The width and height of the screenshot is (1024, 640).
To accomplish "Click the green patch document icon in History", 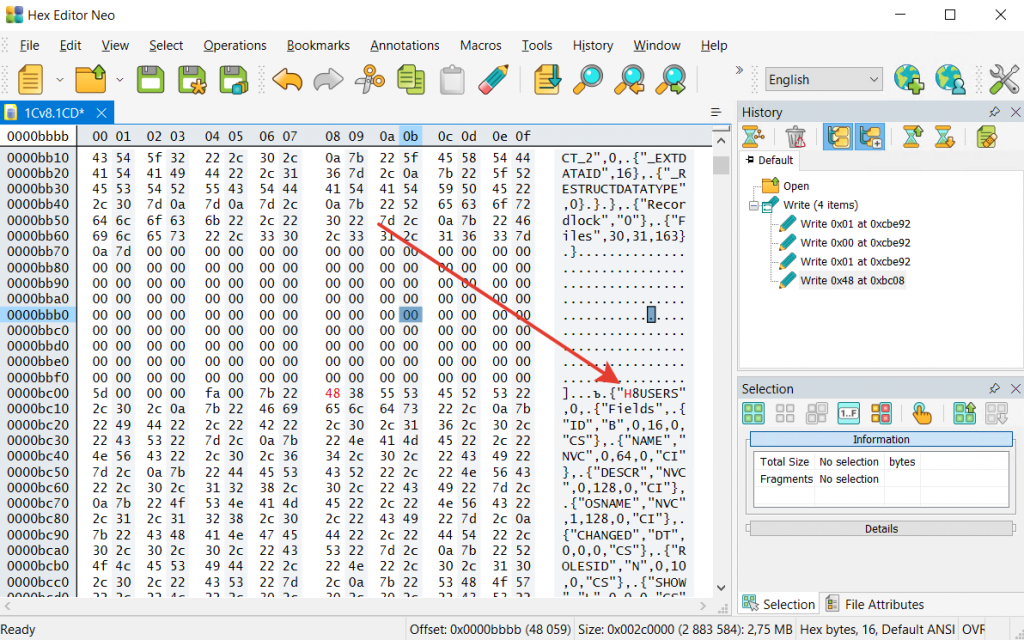I will pyautogui.click(x=986, y=136).
